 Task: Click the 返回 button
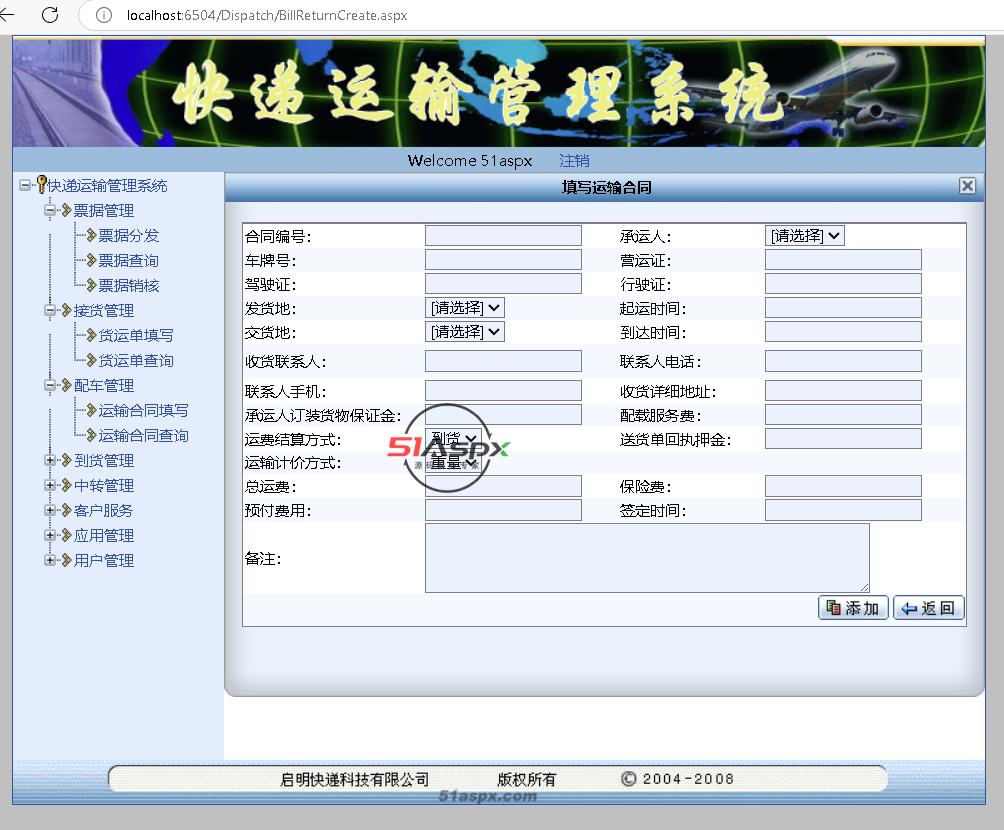click(x=928, y=608)
